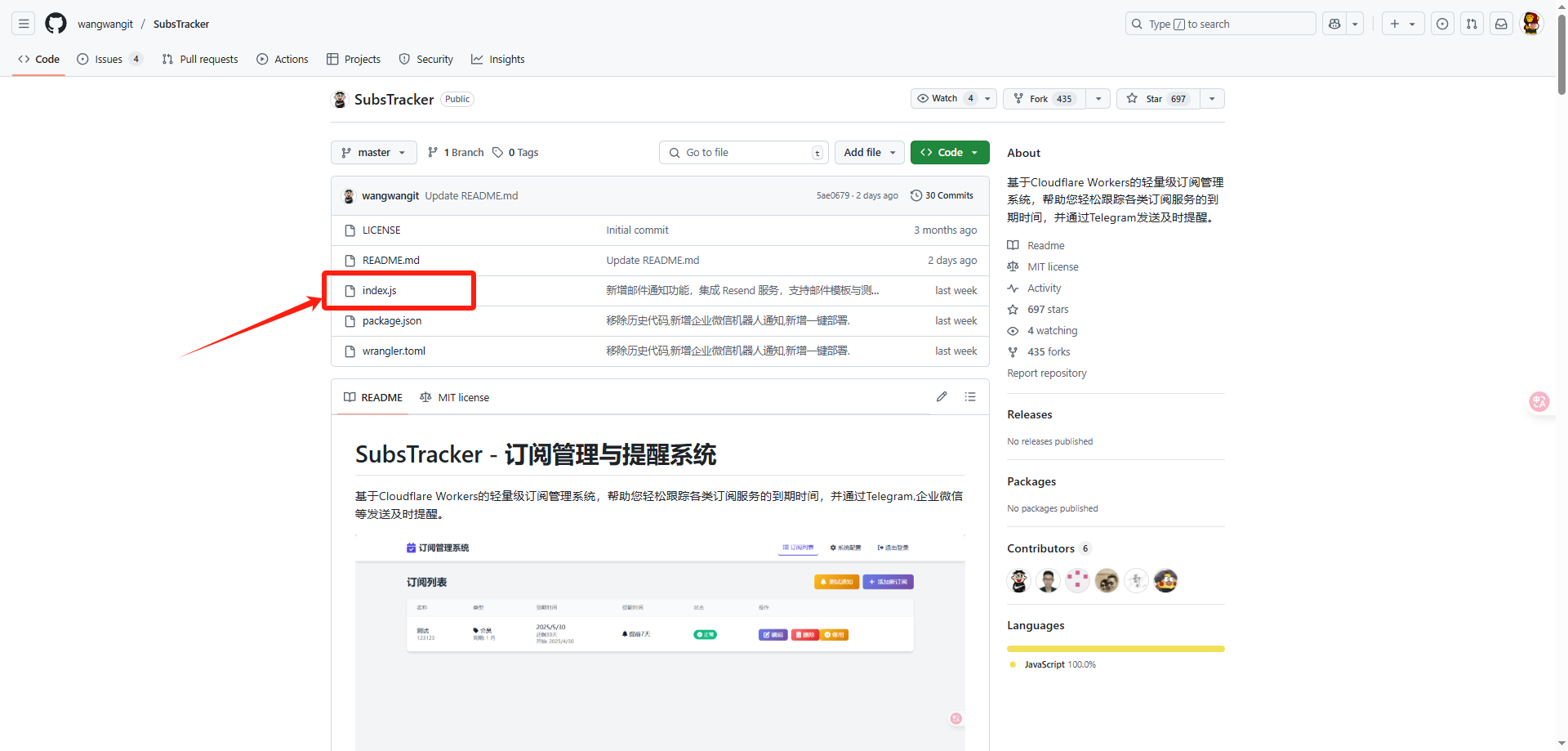Click Report repository link
The height and width of the screenshot is (751, 1568).
click(x=1047, y=373)
